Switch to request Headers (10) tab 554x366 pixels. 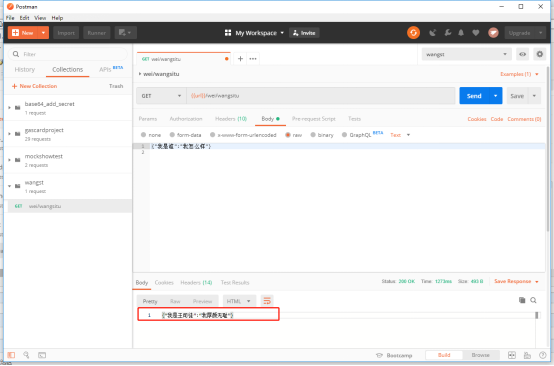[231, 119]
